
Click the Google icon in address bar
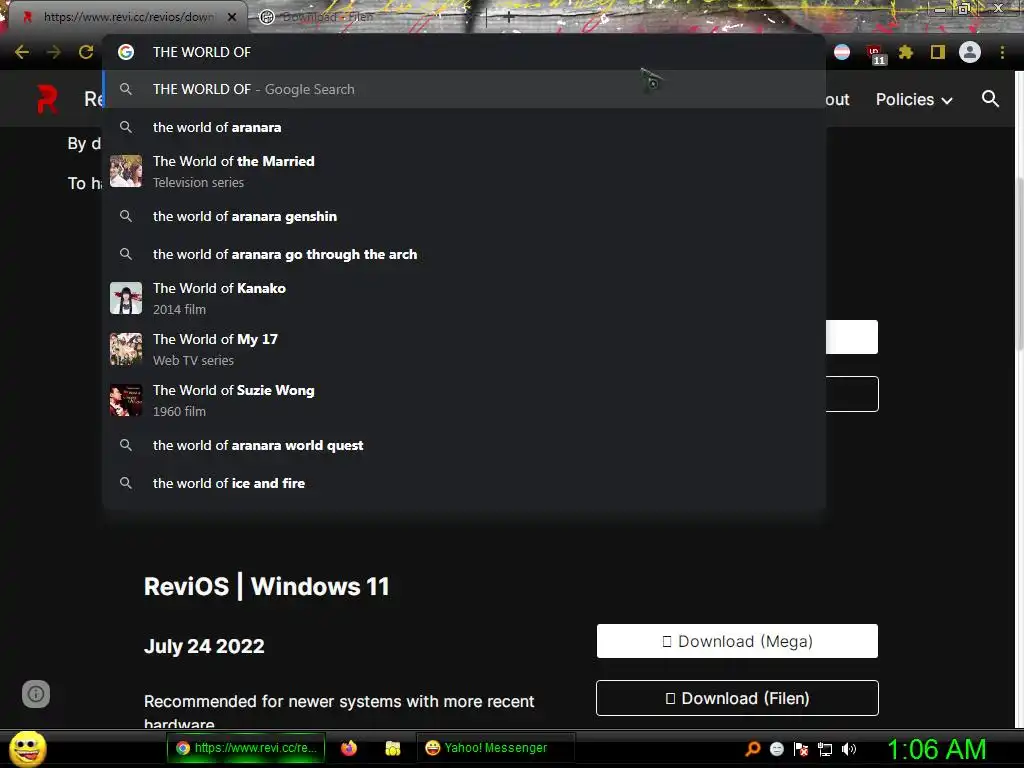click(x=126, y=52)
